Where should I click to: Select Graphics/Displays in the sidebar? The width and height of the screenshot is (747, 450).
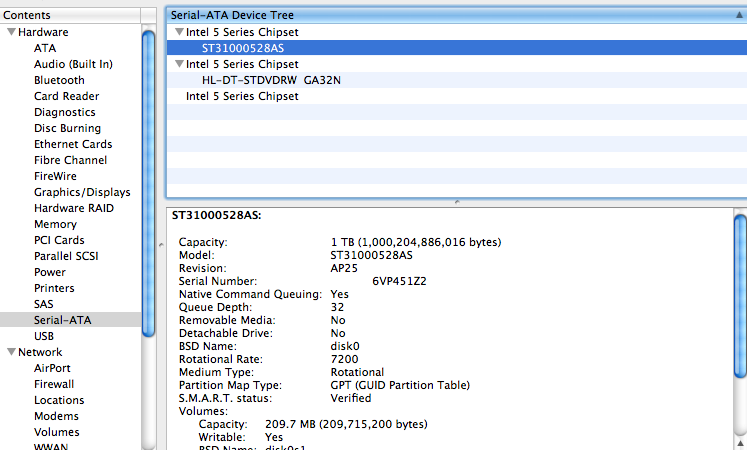[x=82, y=192]
